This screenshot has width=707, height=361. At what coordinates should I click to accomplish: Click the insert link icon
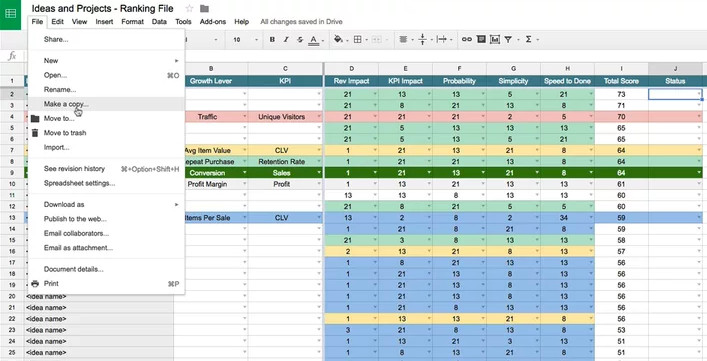(x=467, y=40)
